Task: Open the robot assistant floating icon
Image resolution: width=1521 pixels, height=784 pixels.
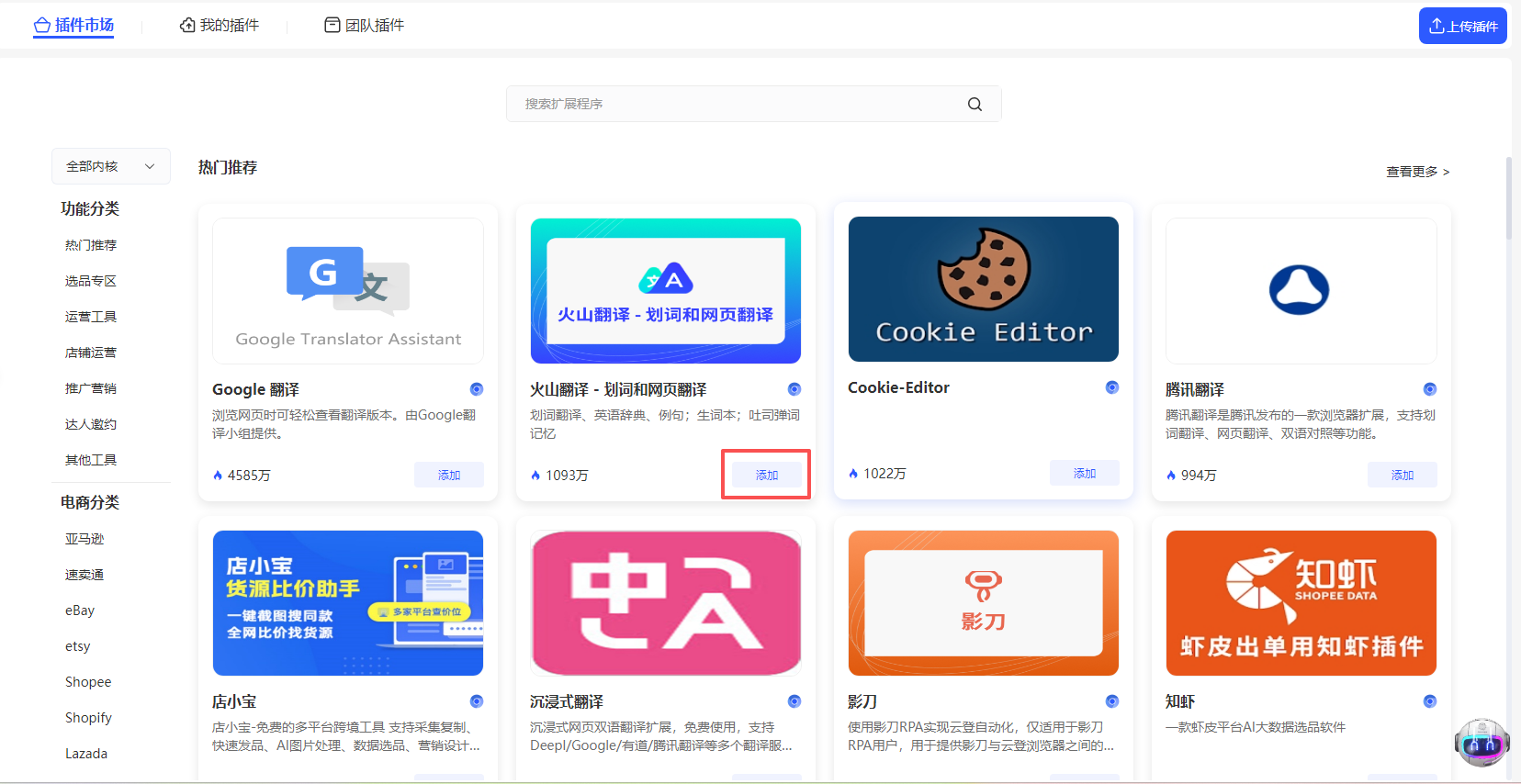Action: [x=1482, y=743]
